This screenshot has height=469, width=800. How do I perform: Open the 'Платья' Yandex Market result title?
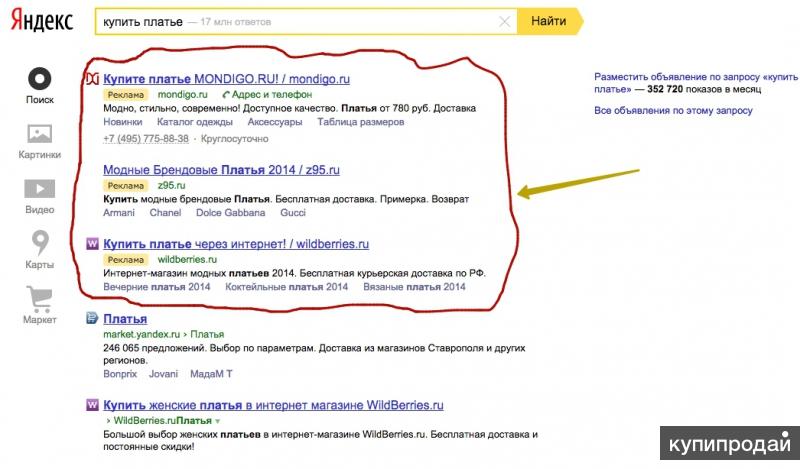click(x=125, y=319)
